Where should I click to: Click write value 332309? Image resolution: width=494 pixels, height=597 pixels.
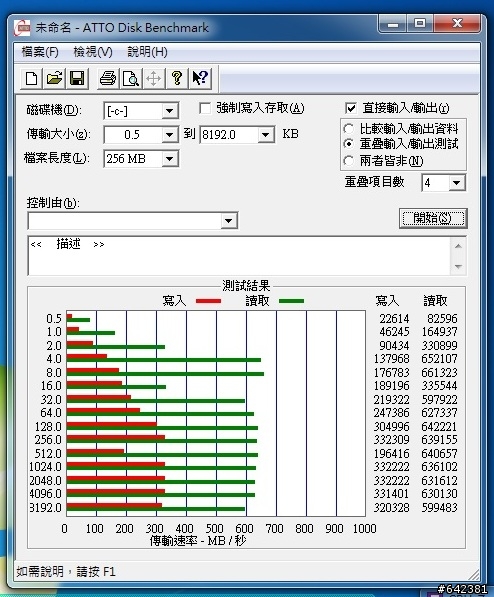(x=392, y=440)
